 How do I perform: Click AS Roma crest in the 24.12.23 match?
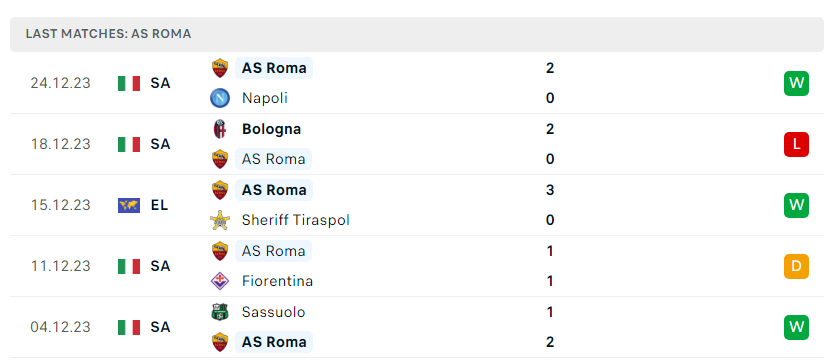pyautogui.click(x=220, y=68)
